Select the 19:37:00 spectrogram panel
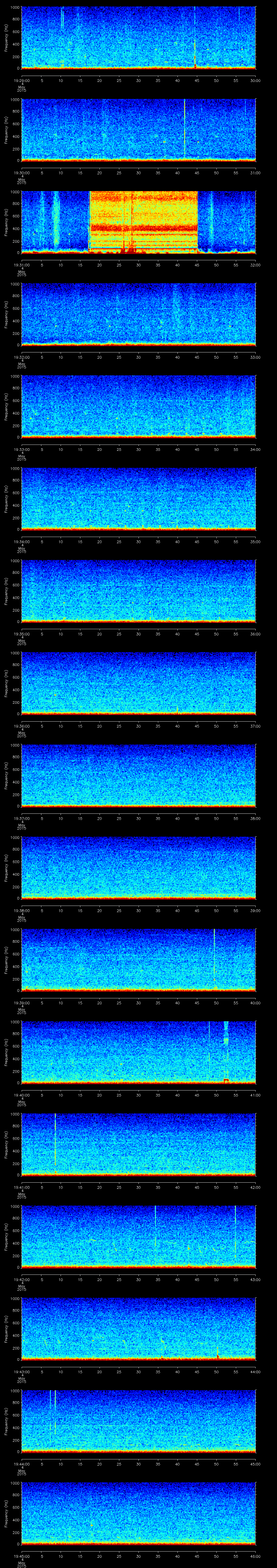 pos(138,775)
